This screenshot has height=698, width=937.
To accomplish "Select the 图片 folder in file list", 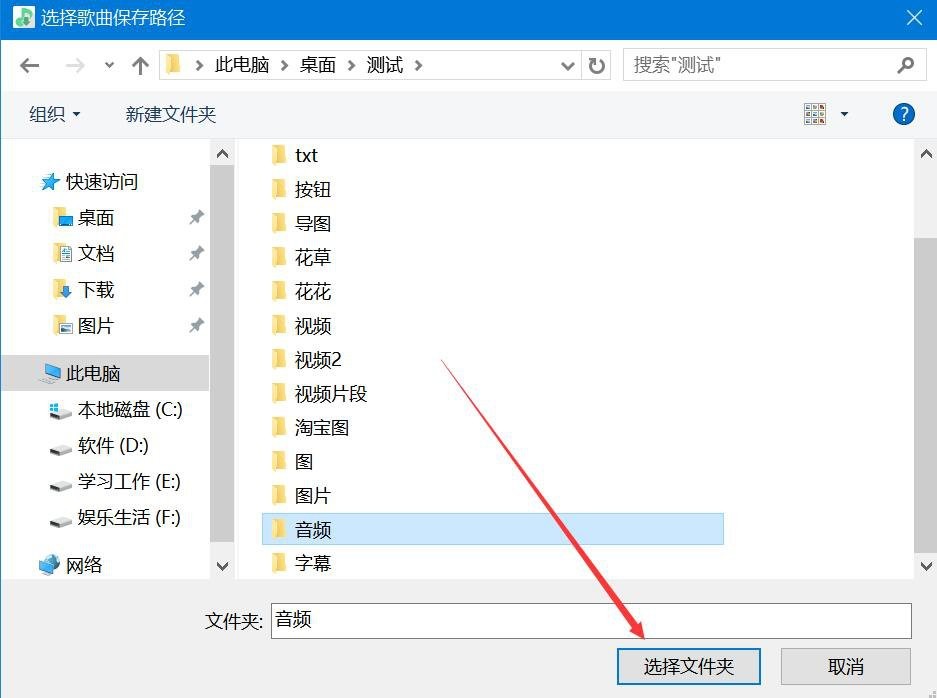I will 313,495.
